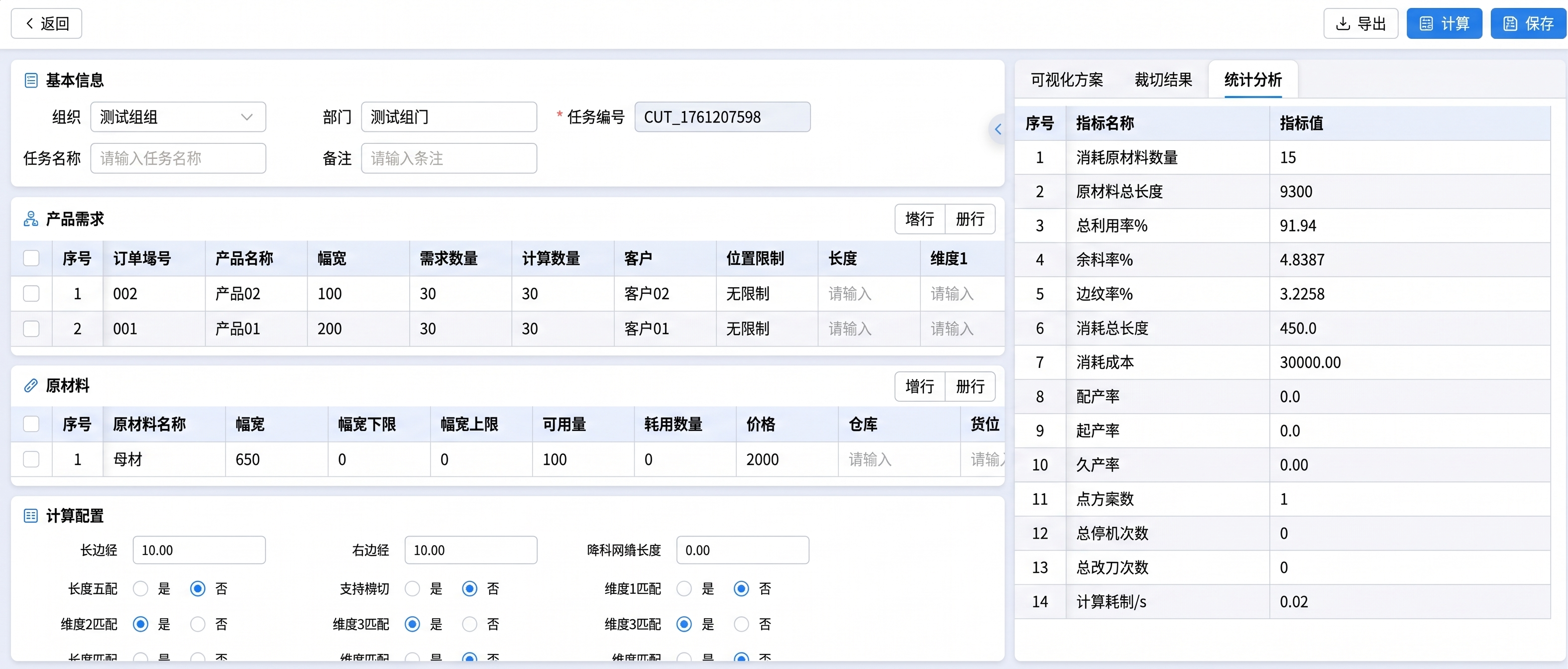The width and height of the screenshot is (1568, 669).
Task: Click 维度1 input for order 001 row
Action: tap(962, 329)
